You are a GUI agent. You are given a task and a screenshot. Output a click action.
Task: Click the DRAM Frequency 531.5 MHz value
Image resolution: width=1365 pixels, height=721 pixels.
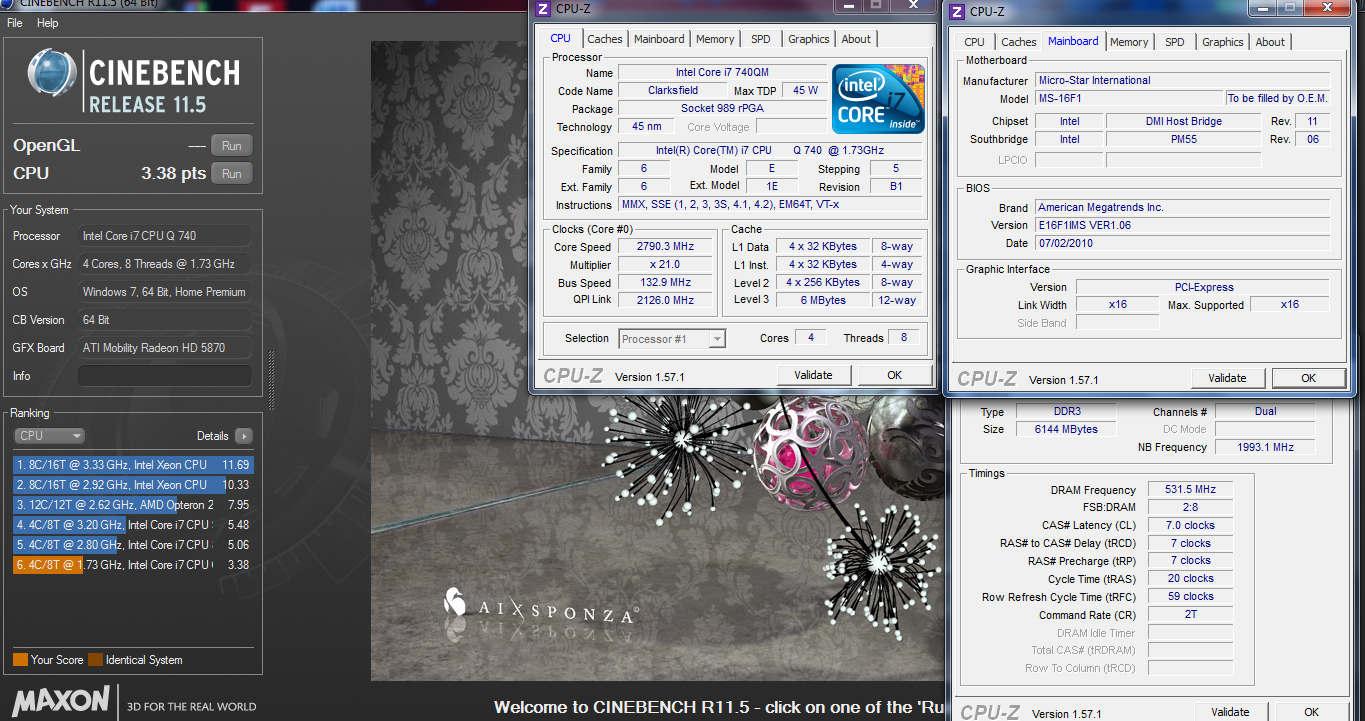pyautogui.click(x=1191, y=490)
